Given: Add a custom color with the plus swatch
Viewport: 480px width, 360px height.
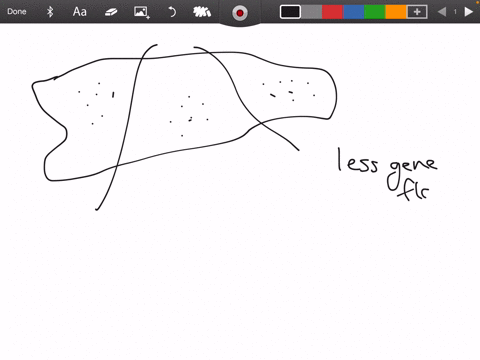Looking at the screenshot, I should (x=417, y=12).
